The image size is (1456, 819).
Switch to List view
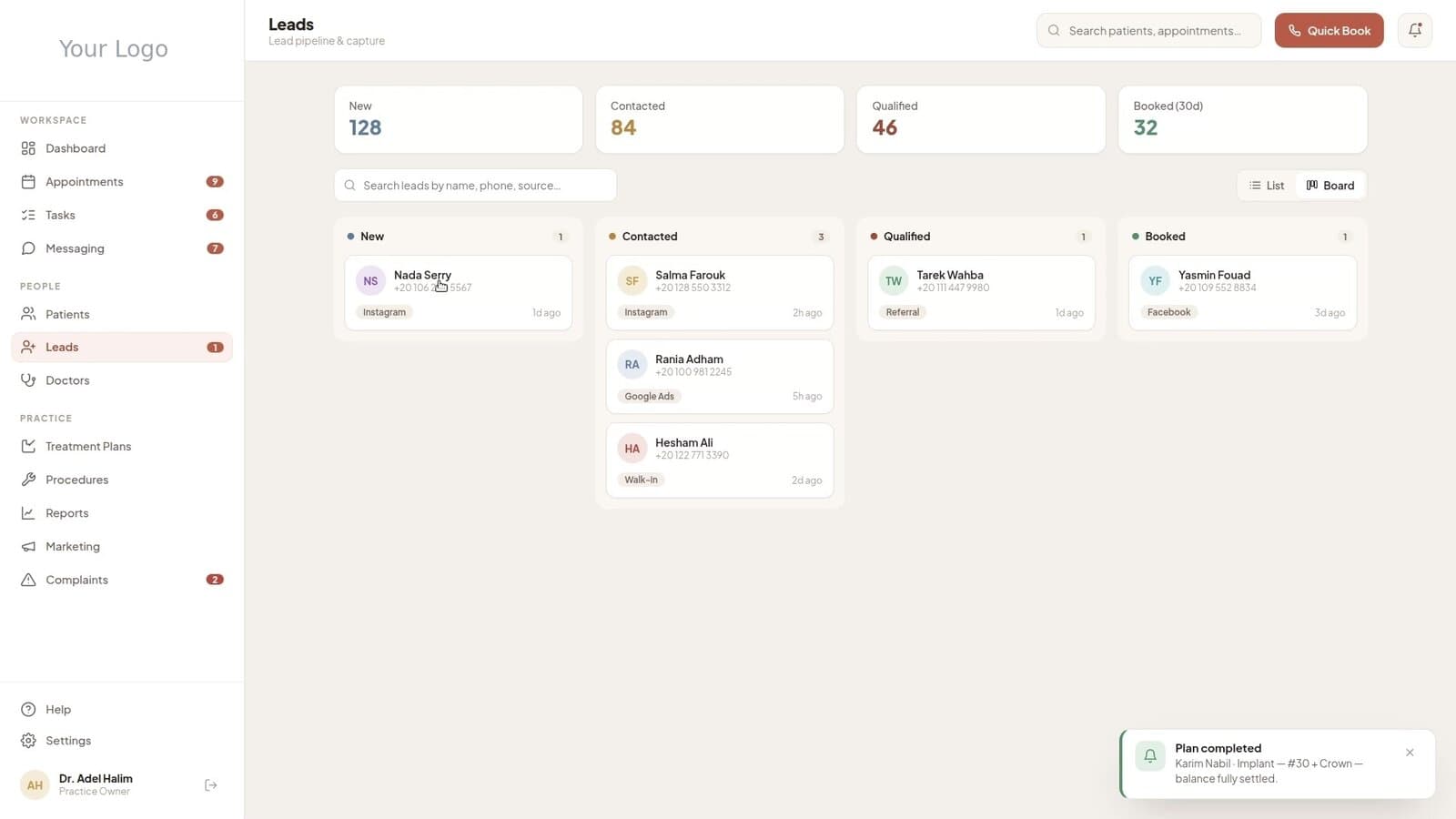(1267, 186)
